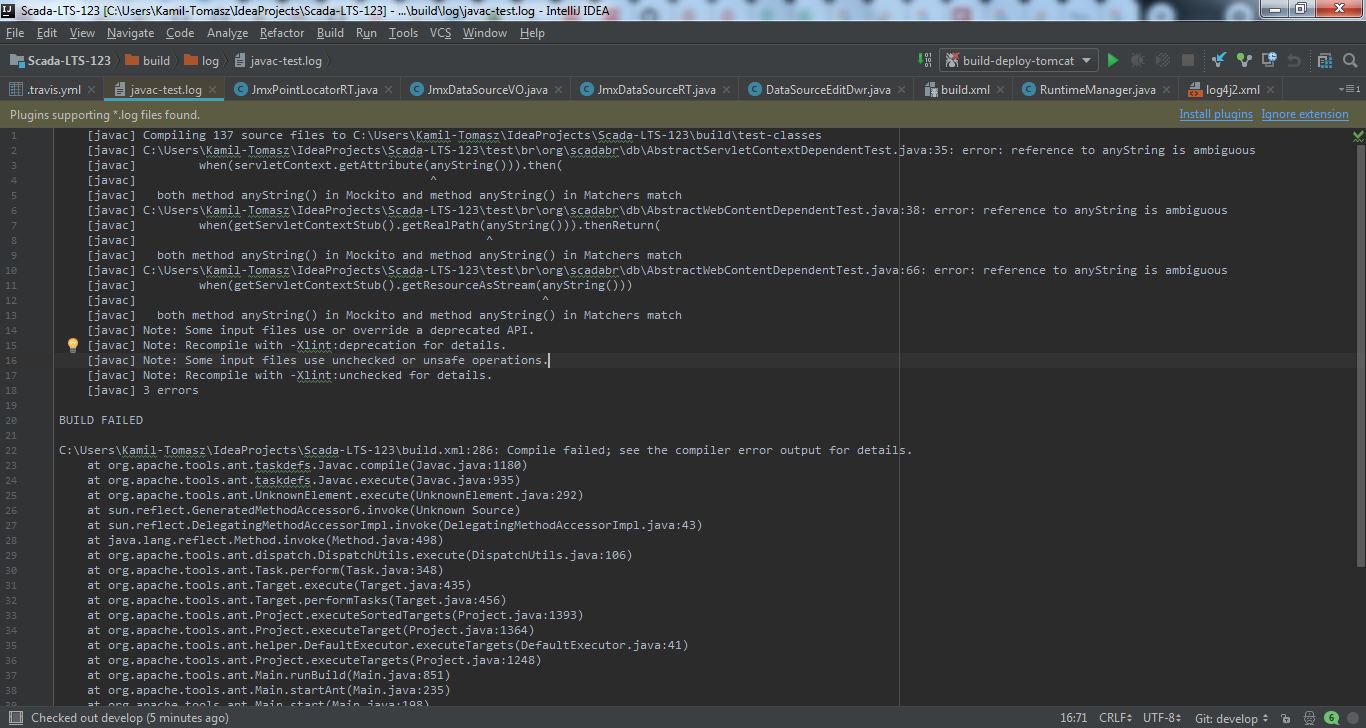1366x728 pixels.
Task: Close the DataSourceEditDwr.java tab
Action: 902,89
